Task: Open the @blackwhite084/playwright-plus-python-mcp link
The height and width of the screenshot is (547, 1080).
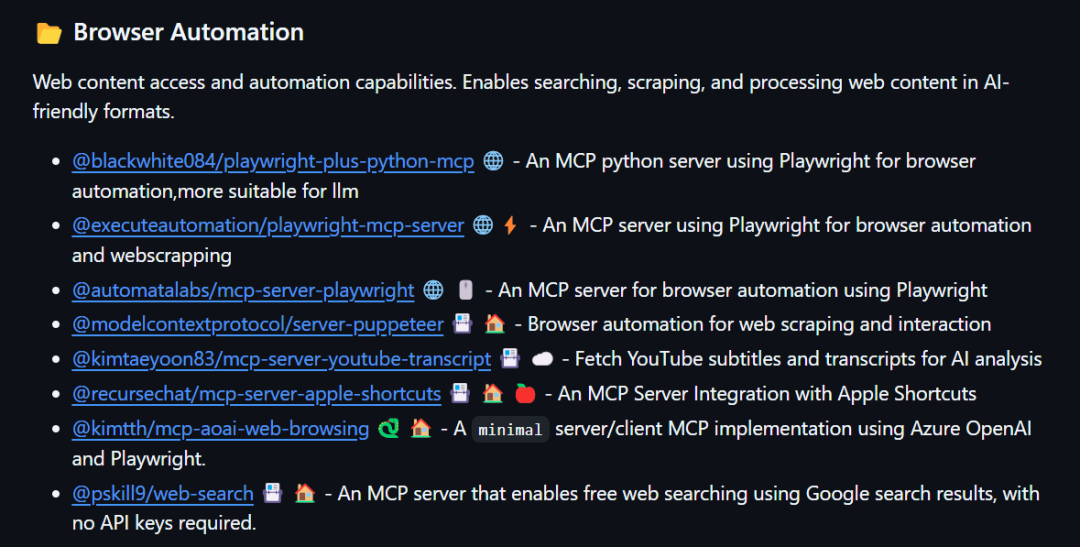Action: tap(273, 161)
